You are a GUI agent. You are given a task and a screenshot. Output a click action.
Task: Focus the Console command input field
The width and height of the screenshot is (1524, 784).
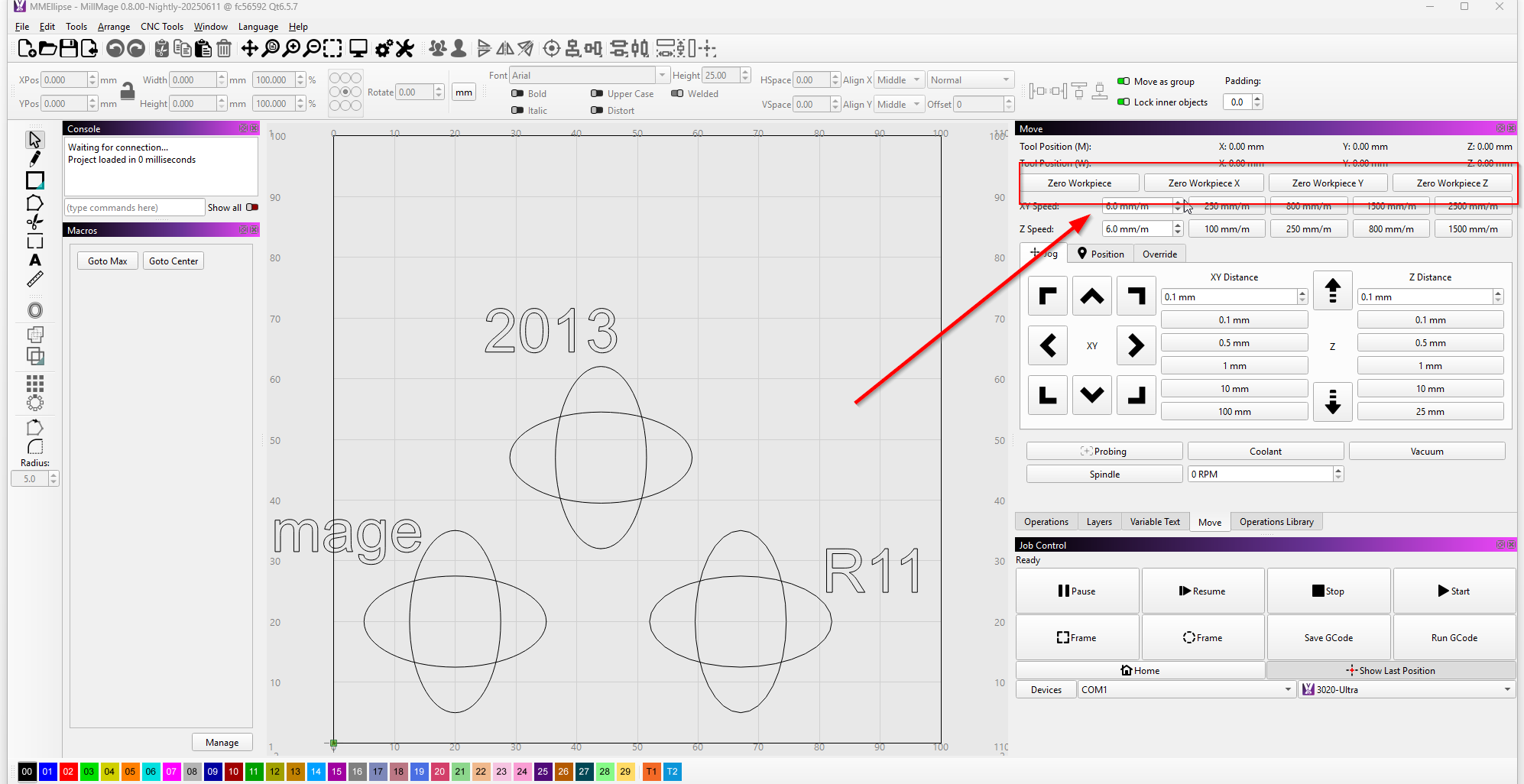(135, 207)
